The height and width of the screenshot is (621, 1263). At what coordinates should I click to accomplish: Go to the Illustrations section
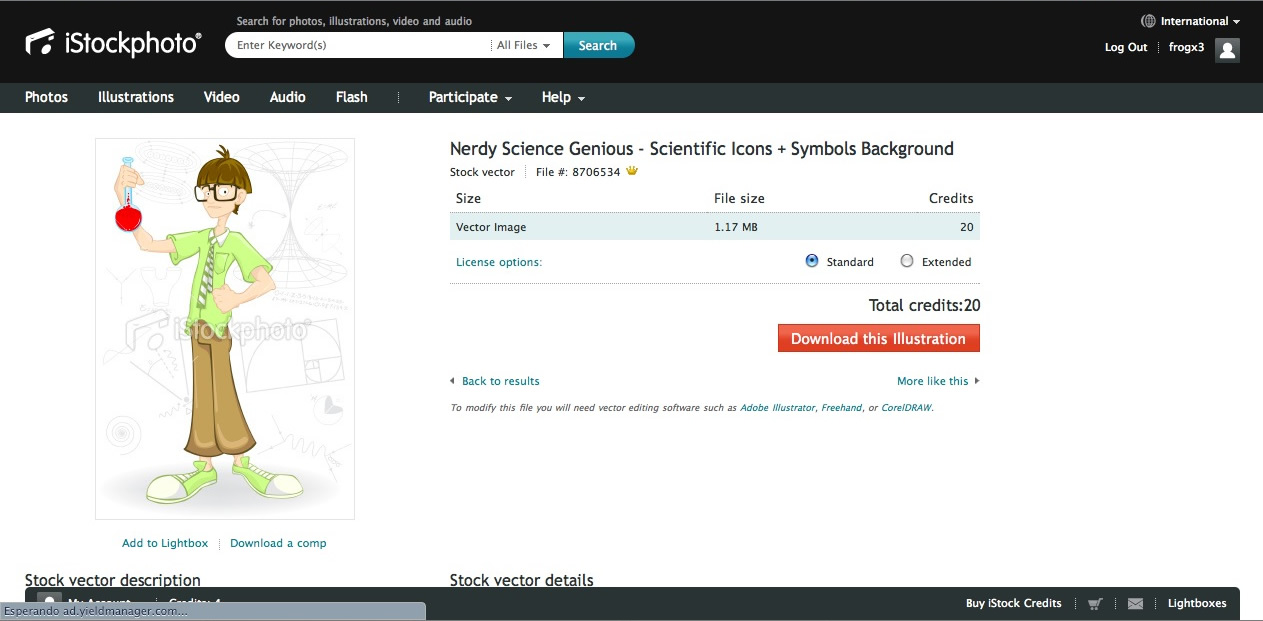click(136, 97)
